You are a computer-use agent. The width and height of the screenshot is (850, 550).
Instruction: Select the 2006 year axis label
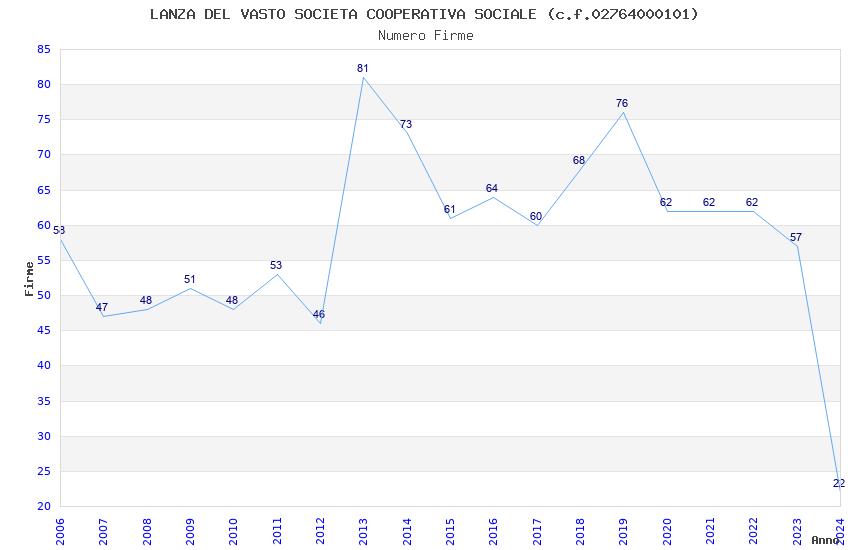(x=60, y=531)
